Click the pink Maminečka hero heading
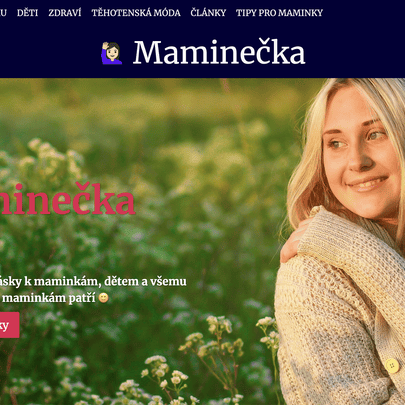405x405 pixels. pyautogui.click(x=67, y=199)
